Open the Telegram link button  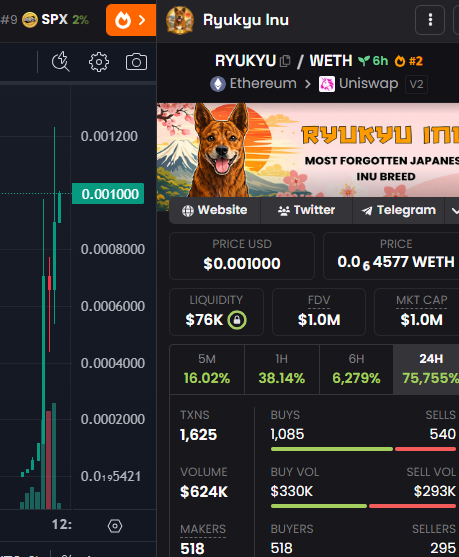398,210
